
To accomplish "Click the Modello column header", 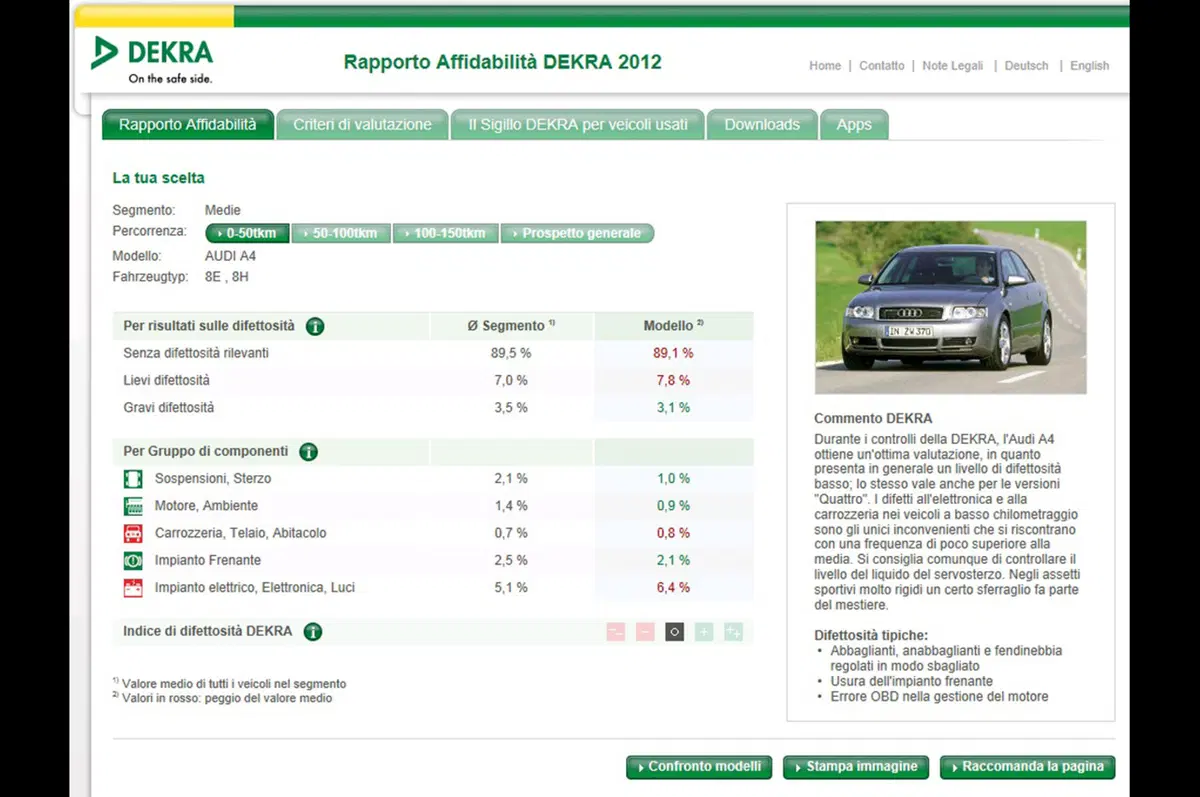I will tap(674, 326).
